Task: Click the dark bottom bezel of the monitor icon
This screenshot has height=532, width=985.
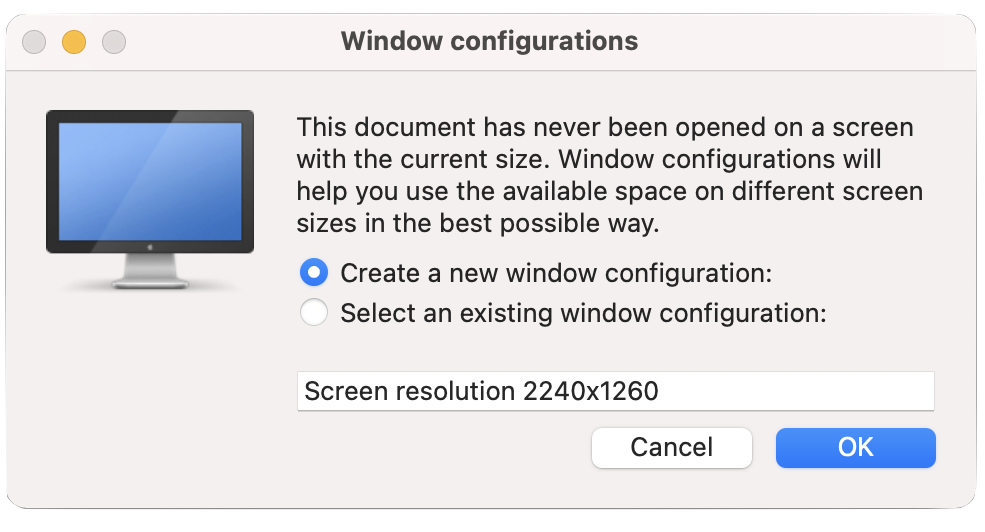Action: [100, 243]
